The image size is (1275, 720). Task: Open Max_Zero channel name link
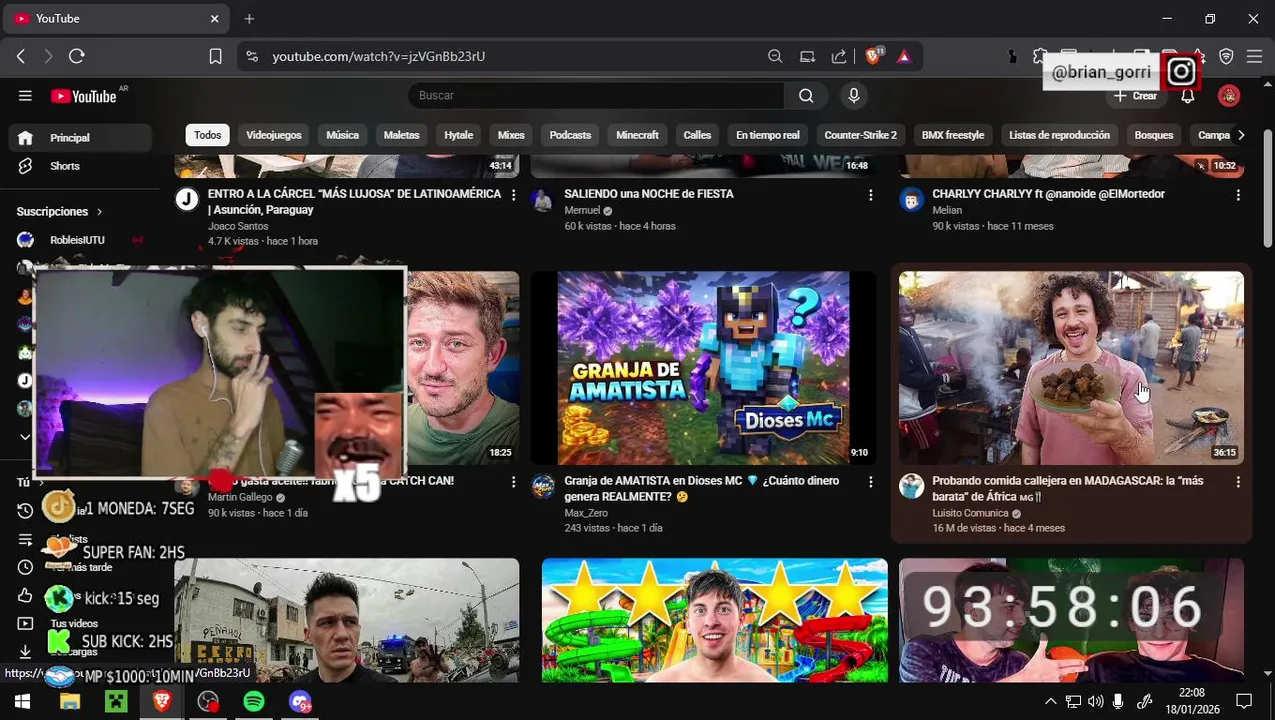(x=586, y=513)
